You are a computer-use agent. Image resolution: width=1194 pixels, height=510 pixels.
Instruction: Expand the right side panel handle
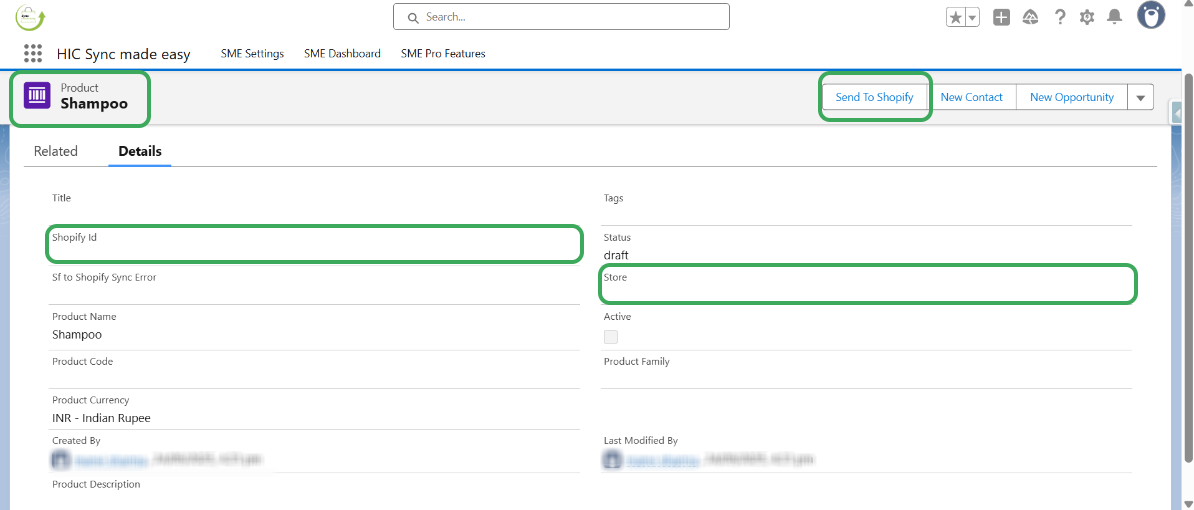point(1176,113)
